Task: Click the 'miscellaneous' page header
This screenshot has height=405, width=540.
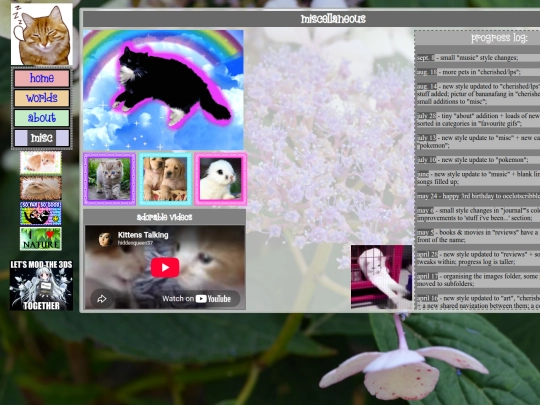Action: [333, 19]
